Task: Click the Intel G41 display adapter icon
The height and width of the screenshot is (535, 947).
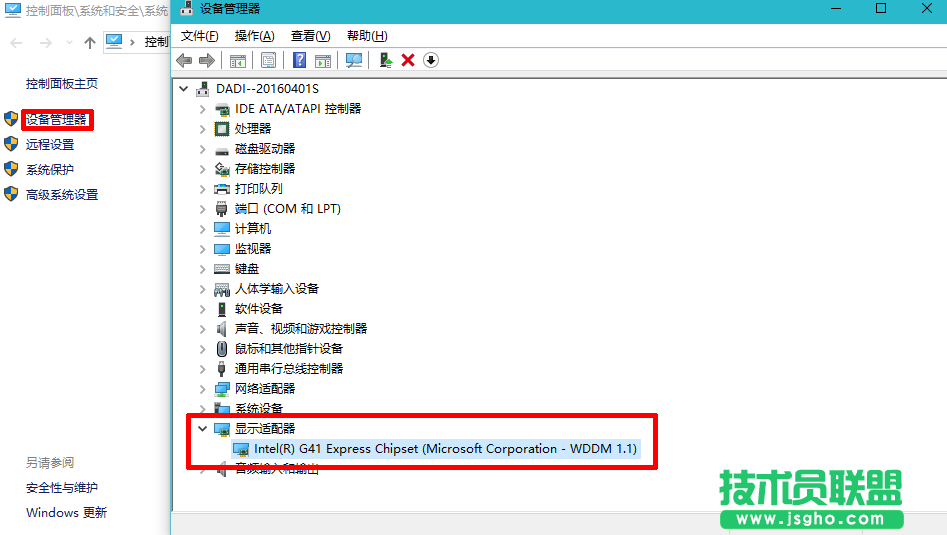Action: click(x=241, y=449)
